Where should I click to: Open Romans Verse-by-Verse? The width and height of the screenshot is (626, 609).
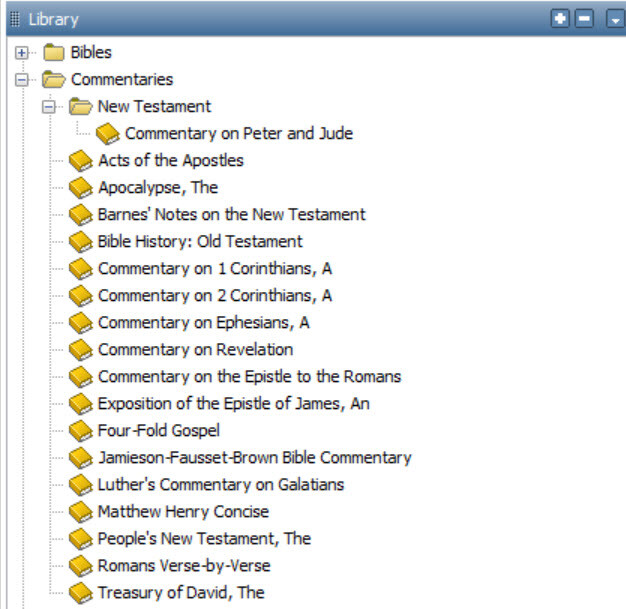click(x=184, y=566)
